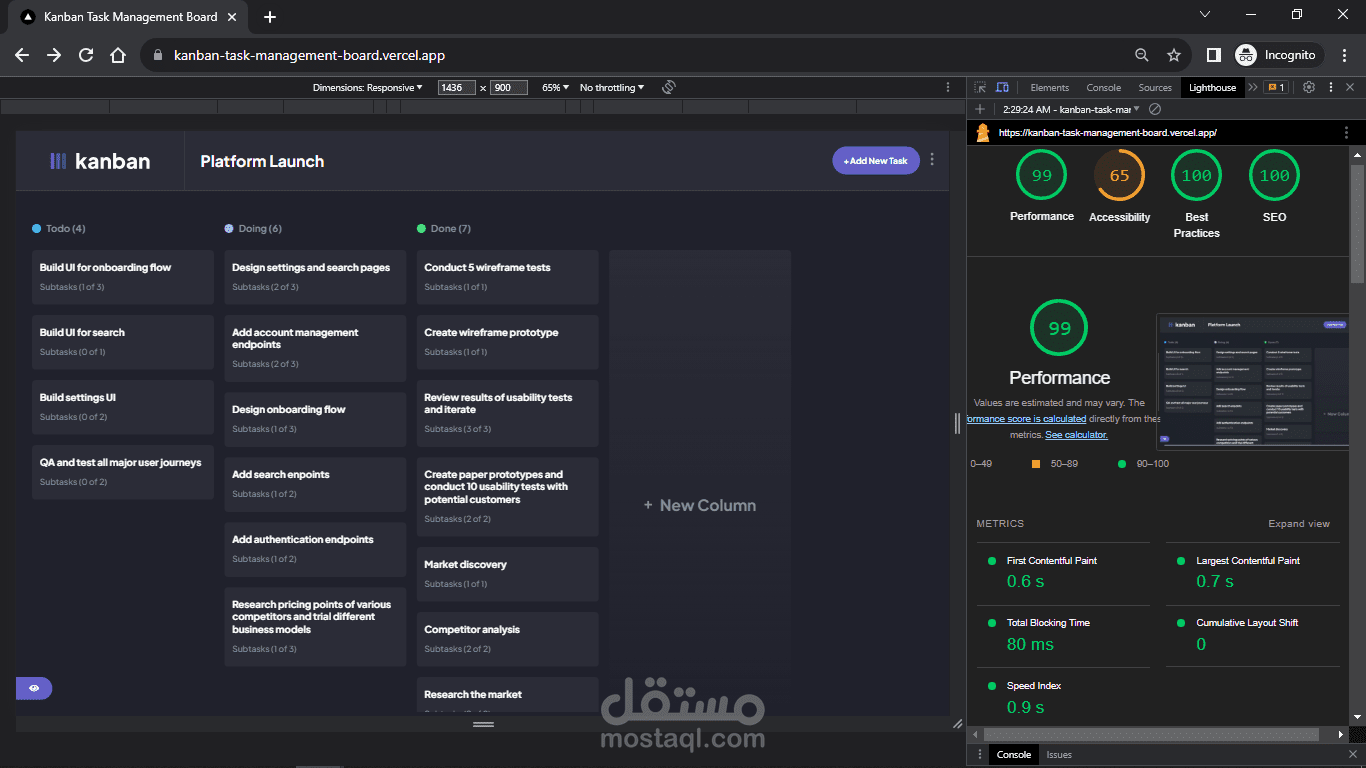Open the Build UI for onboarding flow card

[123, 277]
